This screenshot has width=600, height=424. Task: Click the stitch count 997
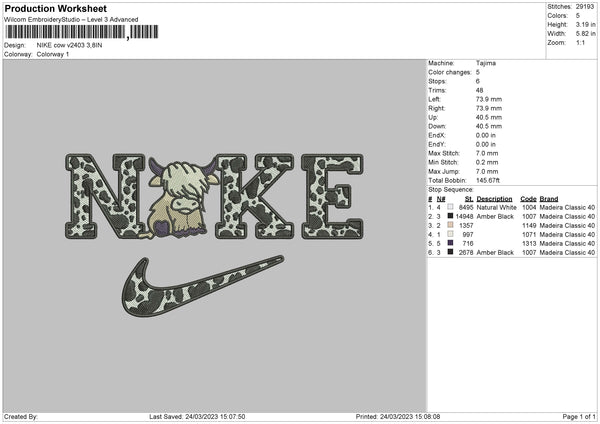click(x=468, y=235)
